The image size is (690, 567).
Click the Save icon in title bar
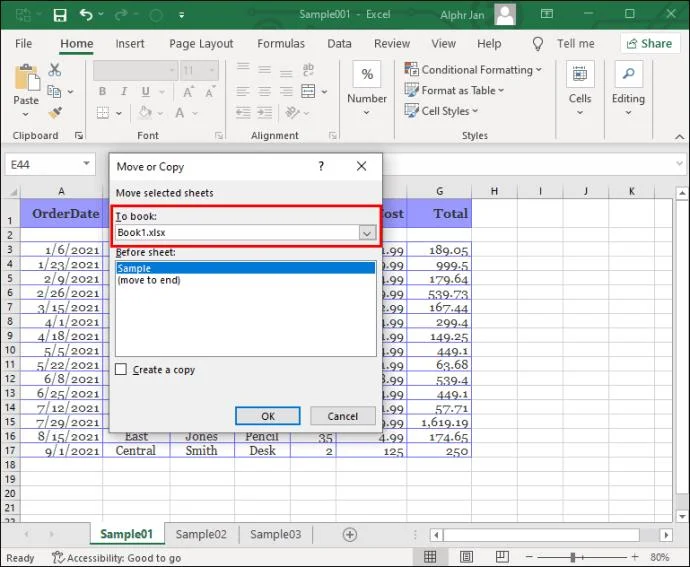[x=60, y=15]
